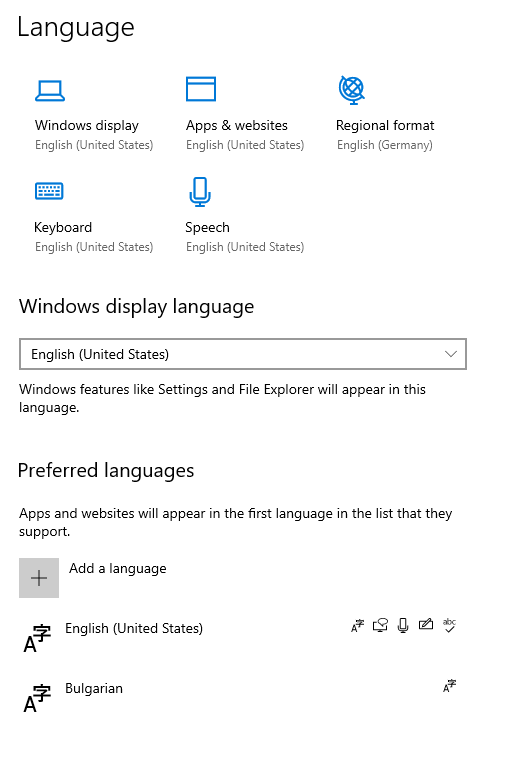Click the Keyboard icon

click(x=49, y=191)
